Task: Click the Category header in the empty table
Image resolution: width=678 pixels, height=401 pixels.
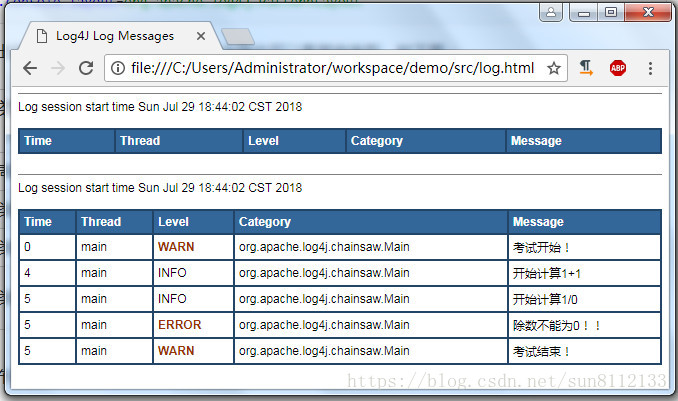Action: click(x=426, y=141)
